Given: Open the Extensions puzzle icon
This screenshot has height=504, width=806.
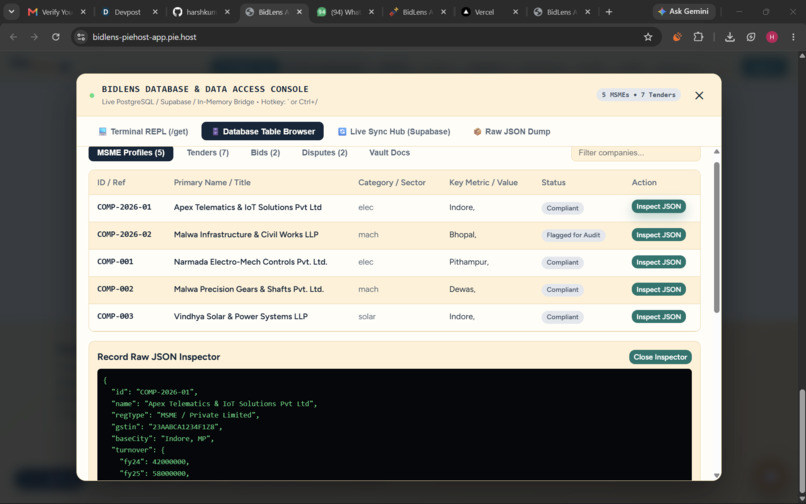Looking at the screenshot, I should (x=698, y=37).
